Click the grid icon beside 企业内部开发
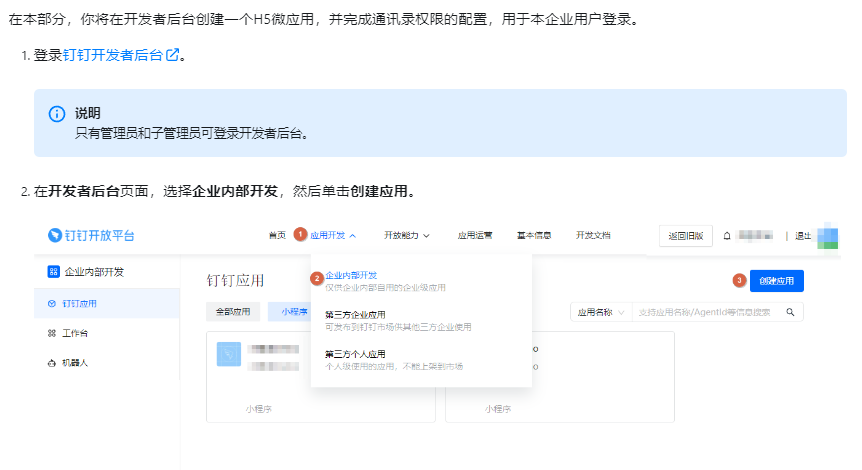 [x=53, y=272]
